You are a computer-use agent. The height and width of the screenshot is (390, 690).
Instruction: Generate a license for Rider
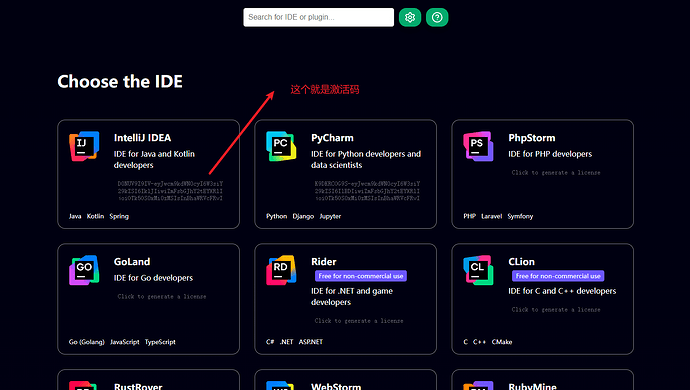(359, 320)
